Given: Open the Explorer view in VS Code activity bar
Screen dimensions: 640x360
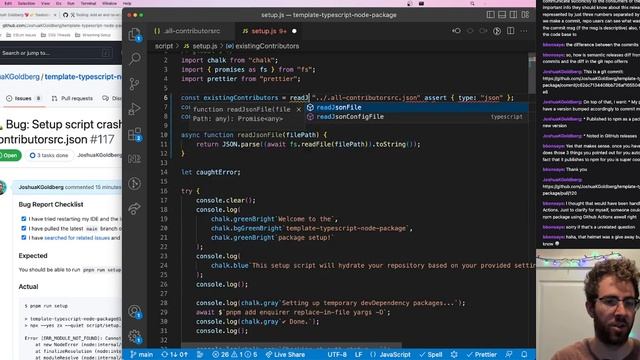Looking at the screenshot, I should tap(134, 34).
